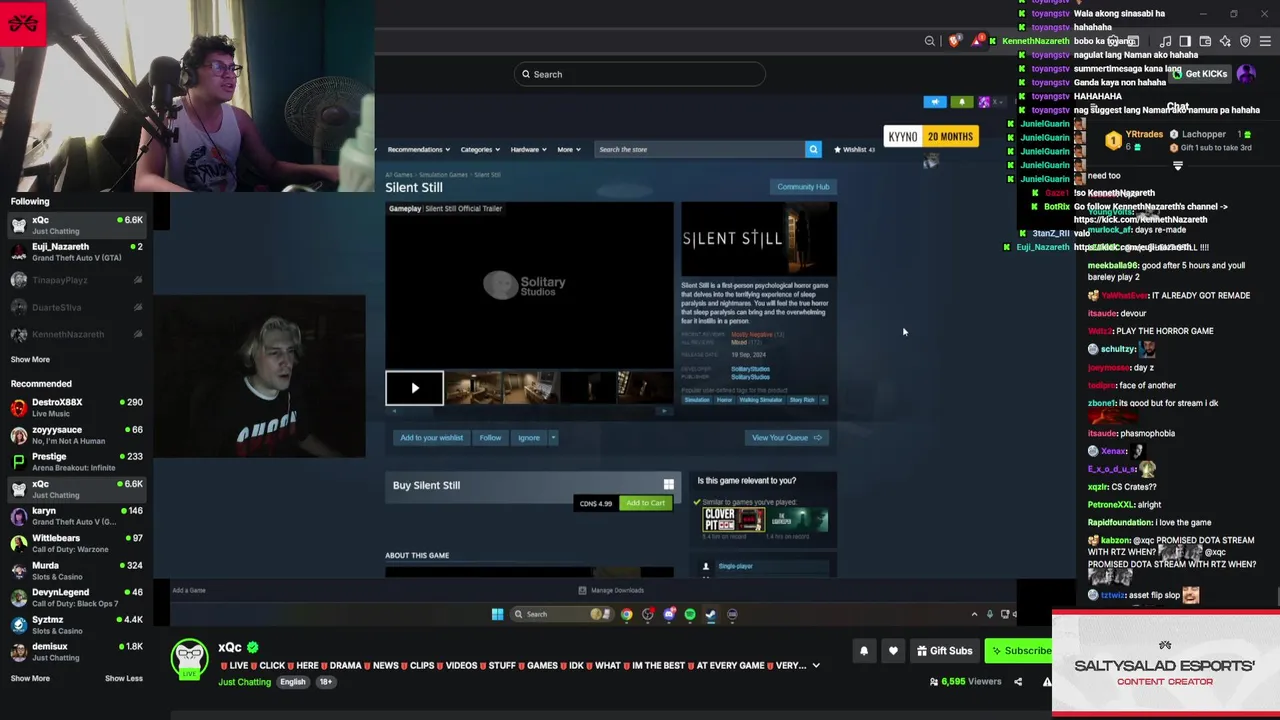This screenshot has width=1280, height=720.
Task: Click the Steam blue announcement megaphone button
Action: pos(935,102)
